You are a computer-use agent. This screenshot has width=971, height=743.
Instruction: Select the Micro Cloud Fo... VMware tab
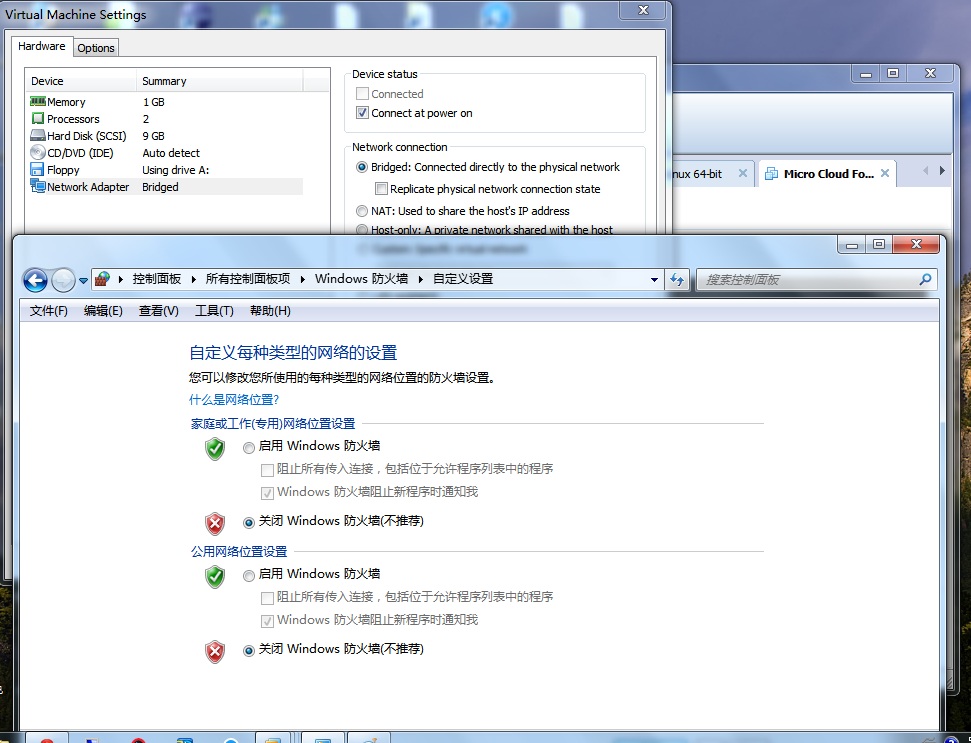point(827,174)
